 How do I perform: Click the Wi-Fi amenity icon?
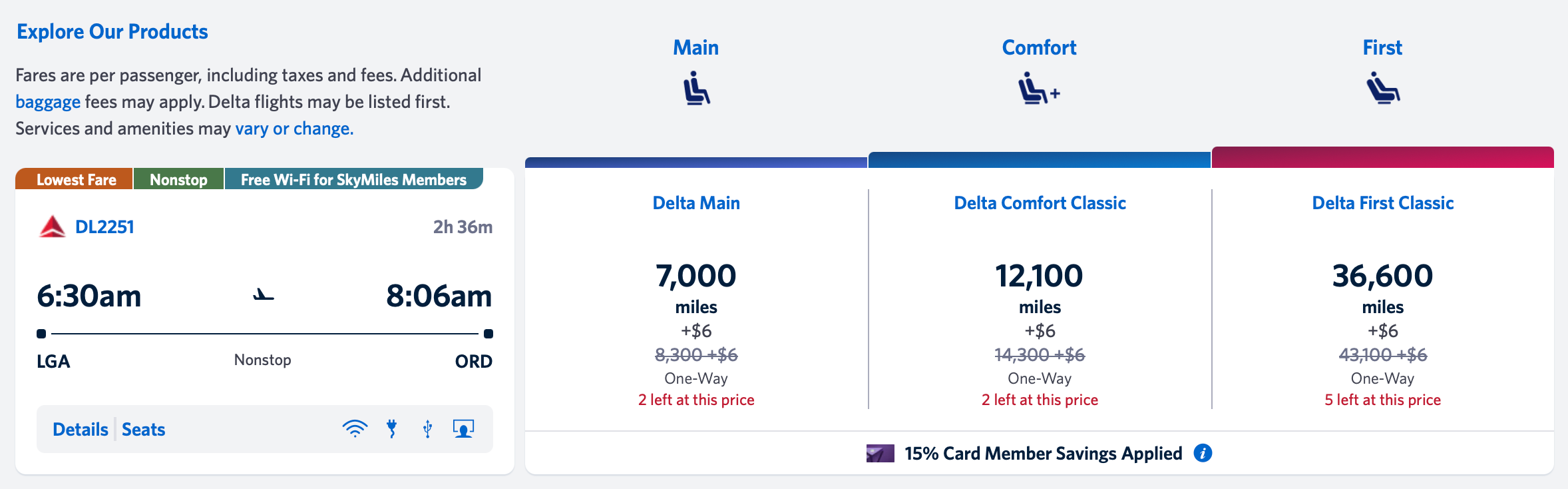tap(357, 429)
